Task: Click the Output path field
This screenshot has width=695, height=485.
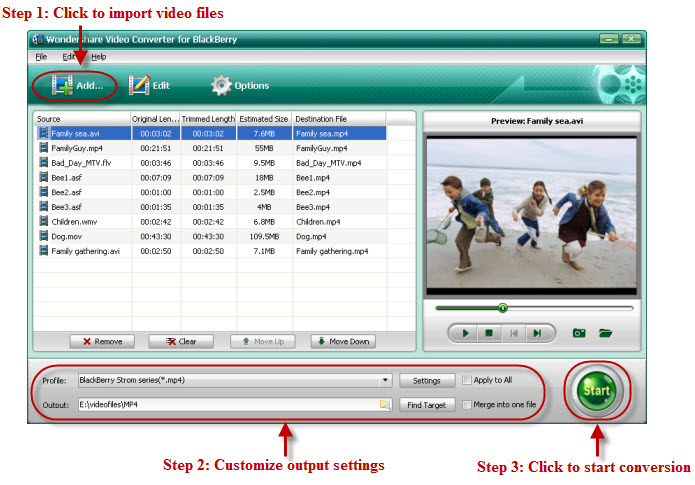Action: click(x=235, y=404)
